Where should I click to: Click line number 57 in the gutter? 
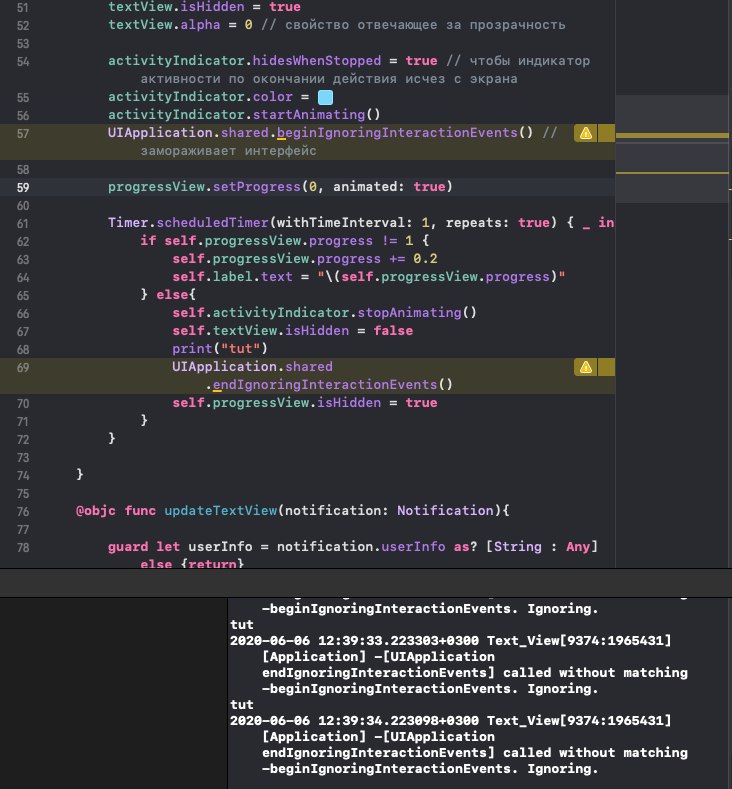[23, 134]
